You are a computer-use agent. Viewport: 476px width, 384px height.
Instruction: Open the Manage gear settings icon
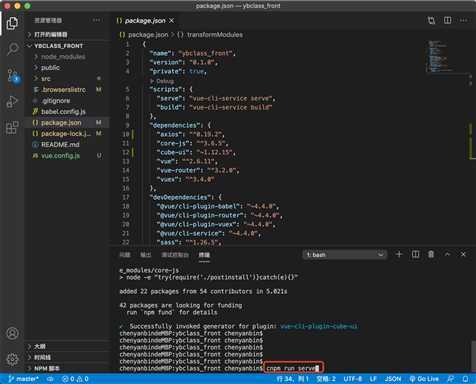pyautogui.click(x=12, y=359)
